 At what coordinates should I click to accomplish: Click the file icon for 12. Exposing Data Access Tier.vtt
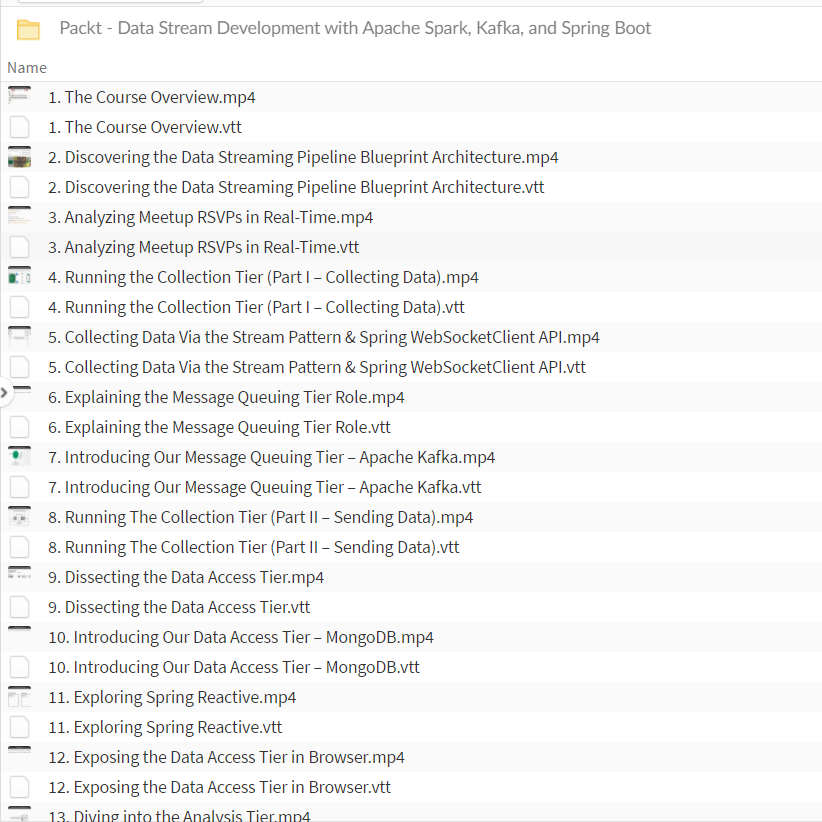(19, 787)
